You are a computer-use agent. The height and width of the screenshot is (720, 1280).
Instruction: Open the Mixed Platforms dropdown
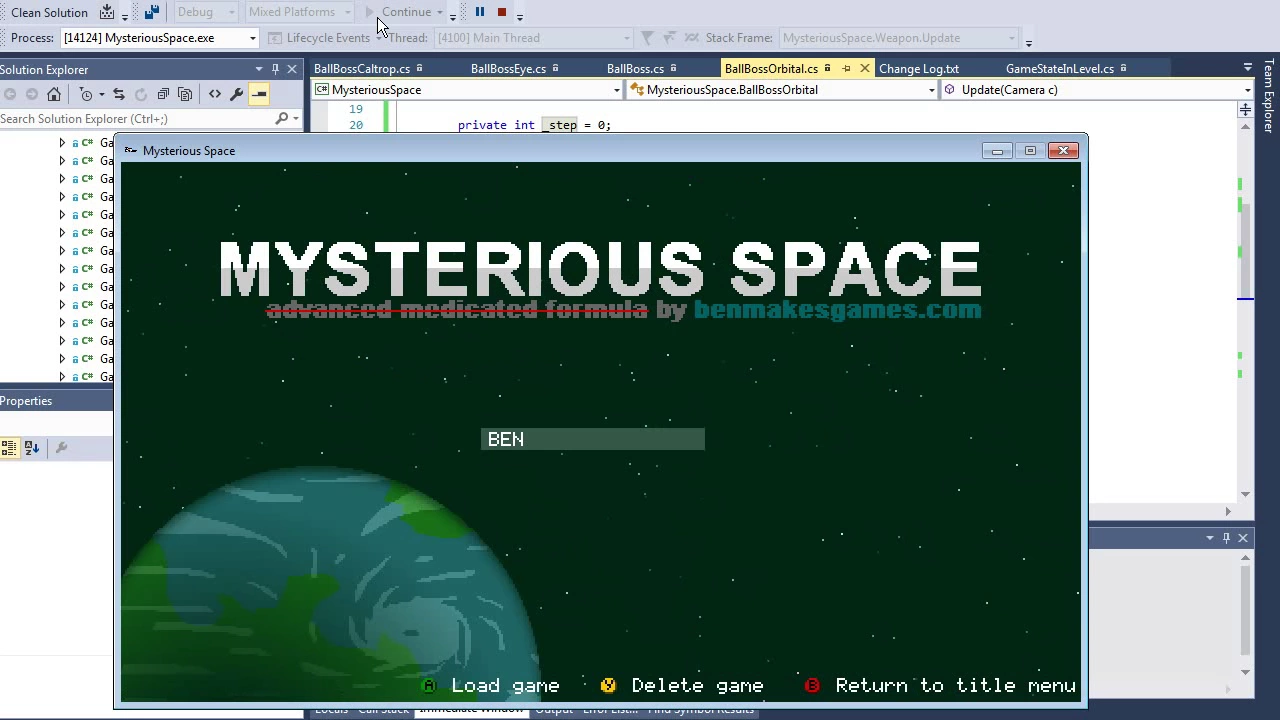[x=299, y=12]
